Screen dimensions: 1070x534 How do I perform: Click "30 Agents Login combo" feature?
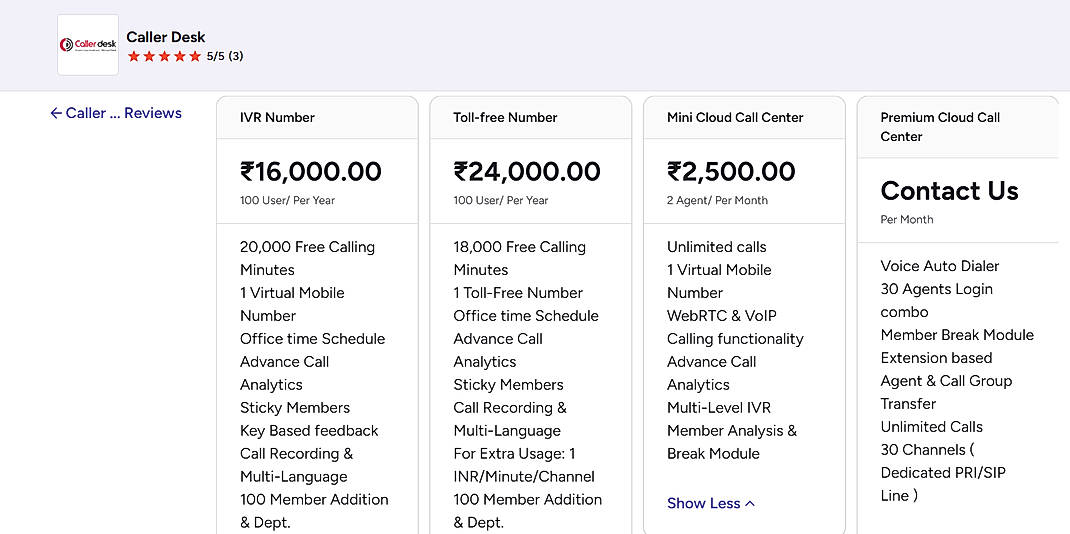point(936,300)
